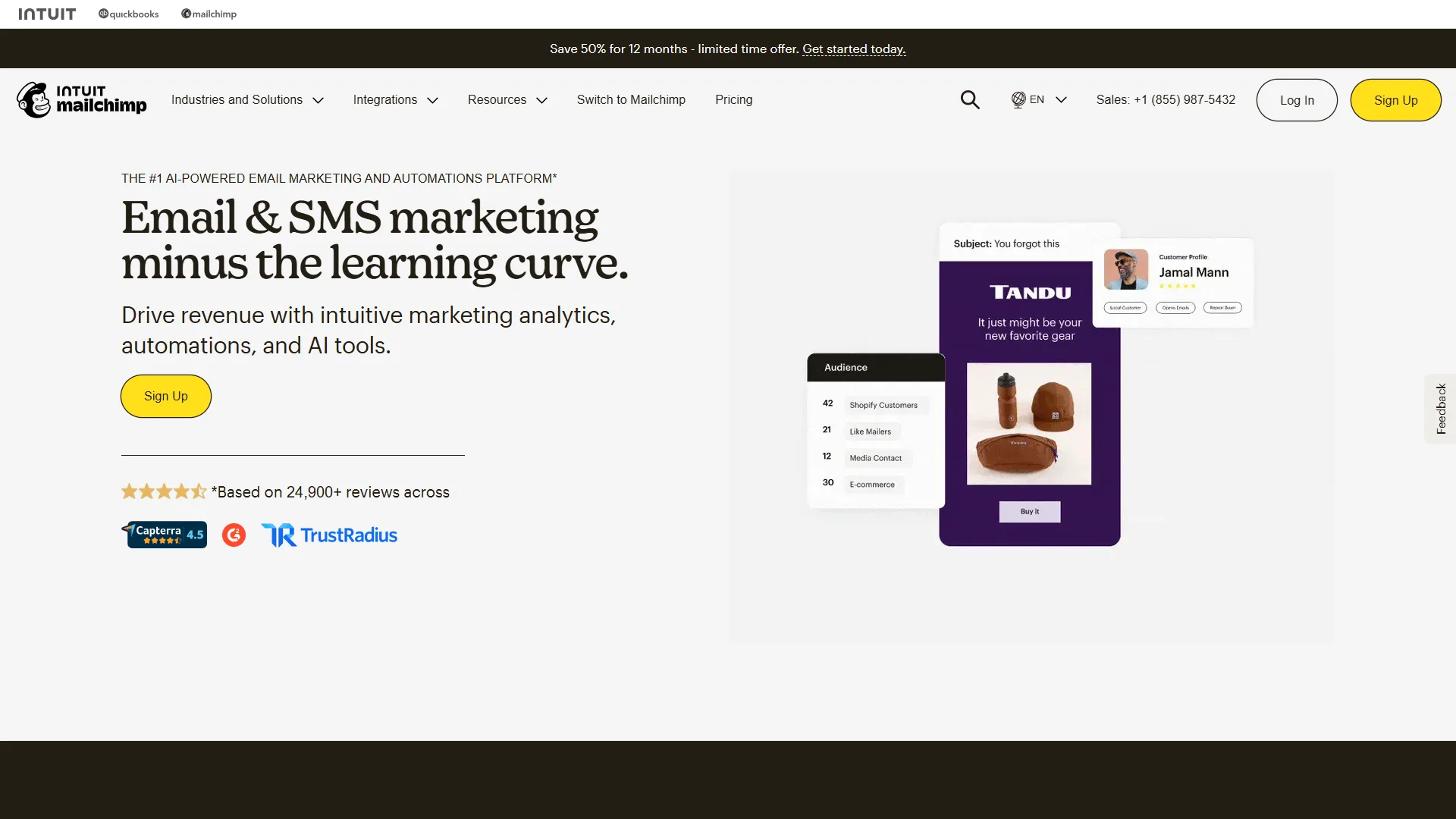The height and width of the screenshot is (819, 1456).
Task: Click the search magnifier icon
Action: (x=970, y=99)
